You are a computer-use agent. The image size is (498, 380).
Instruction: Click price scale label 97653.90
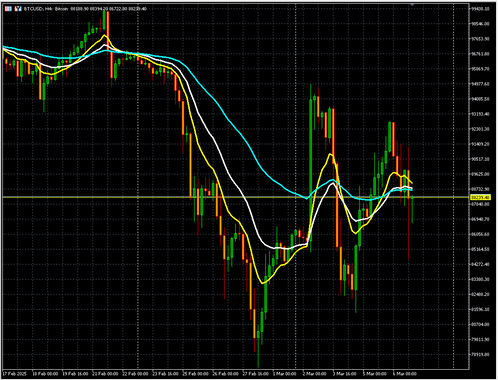click(x=480, y=39)
